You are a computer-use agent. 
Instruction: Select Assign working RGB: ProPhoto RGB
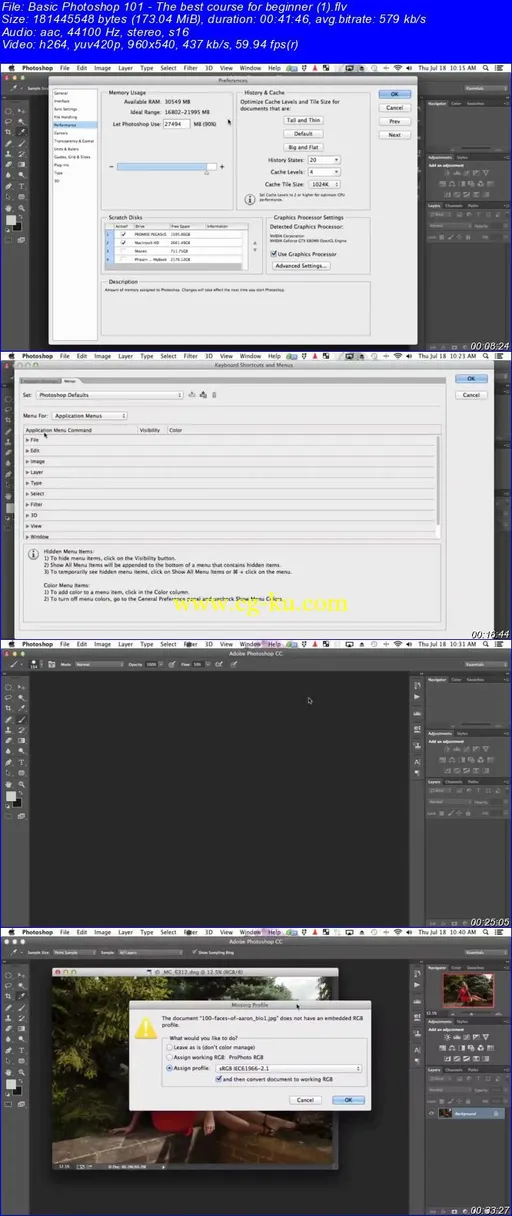point(169,1058)
